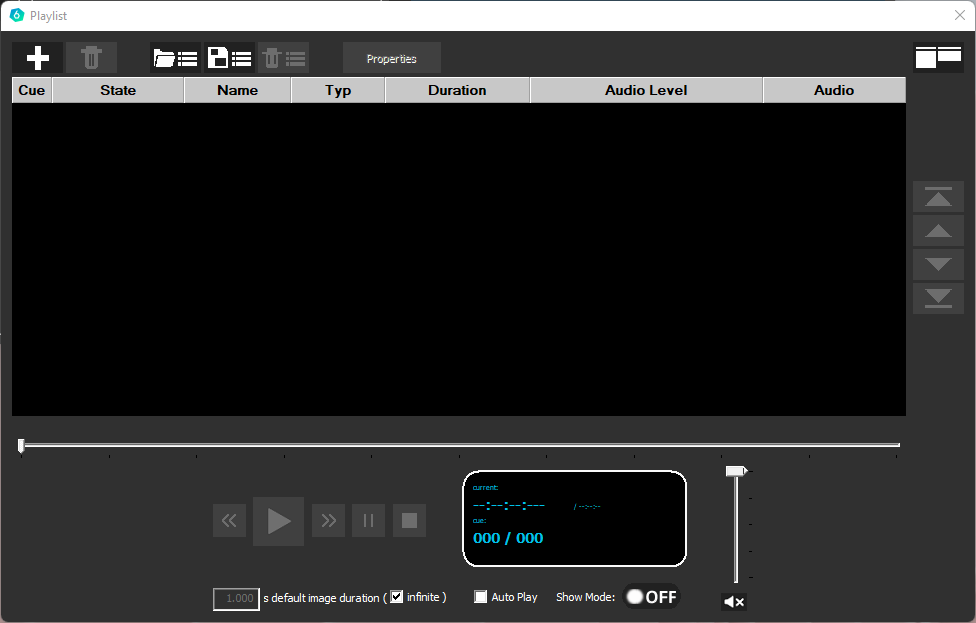Clear playlist with the trash list icon
This screenshot has height=623, width=976.
[284, 58]
